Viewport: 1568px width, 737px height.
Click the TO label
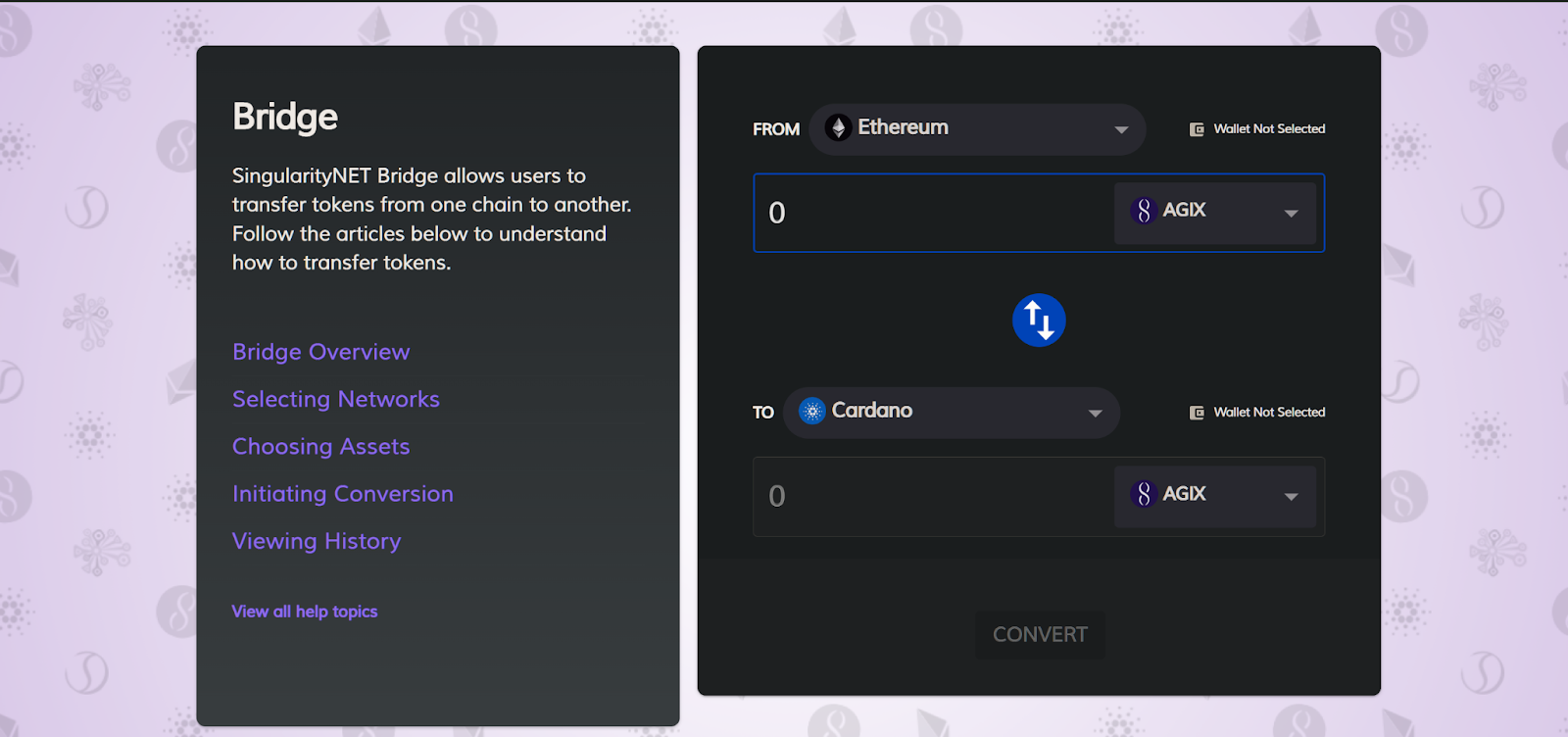(x=763, y=413)
